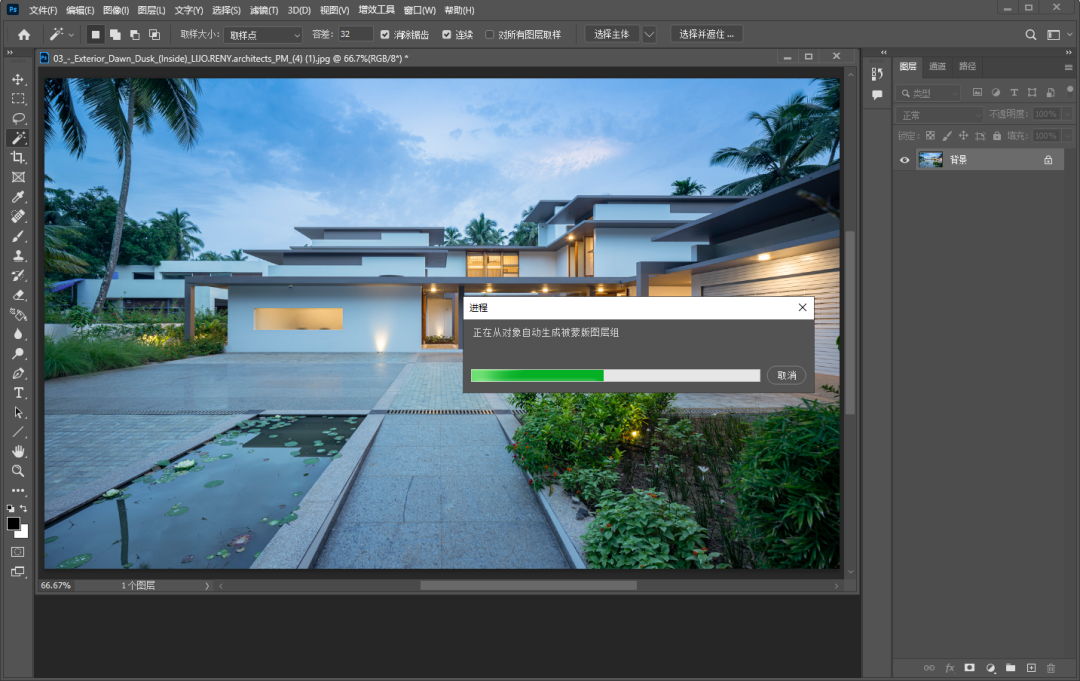Screen dimensions: 1080x681
Task: Toggle the 消除锯齿 anti-alias checkbox
Action: [x=385, y=34]
